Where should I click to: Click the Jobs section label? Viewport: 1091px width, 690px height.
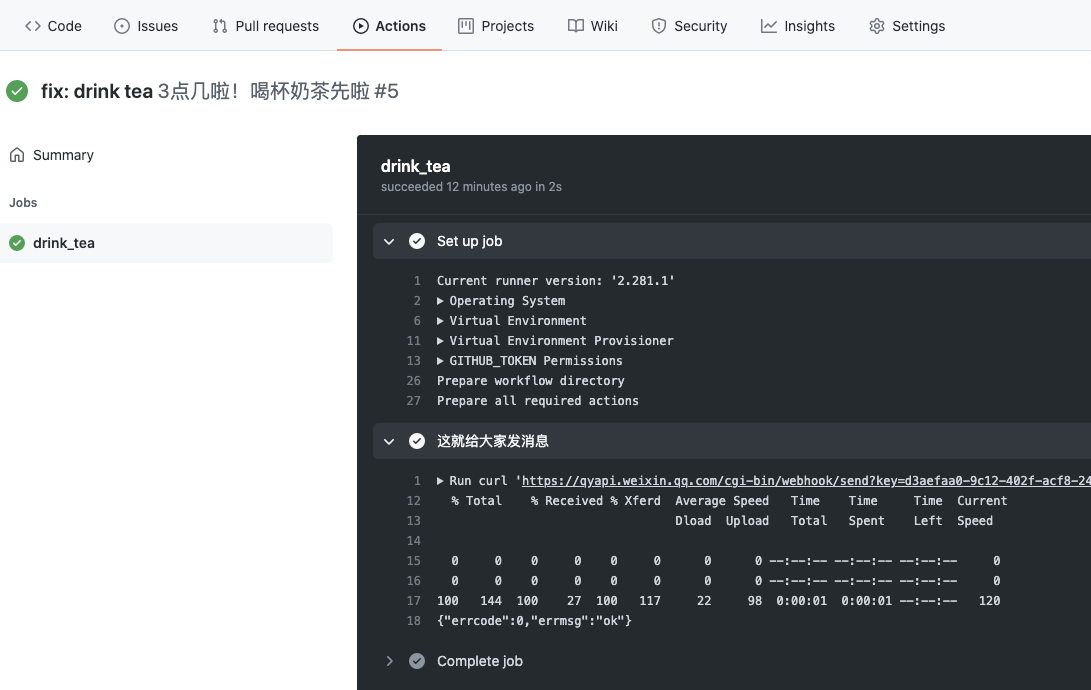pyautogui.click(x=23, y=202)
